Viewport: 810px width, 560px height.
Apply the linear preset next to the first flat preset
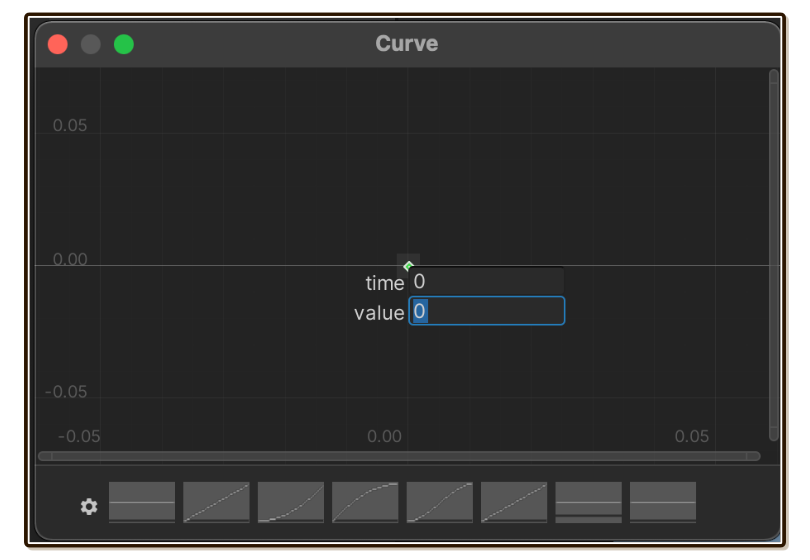[216, 502]
